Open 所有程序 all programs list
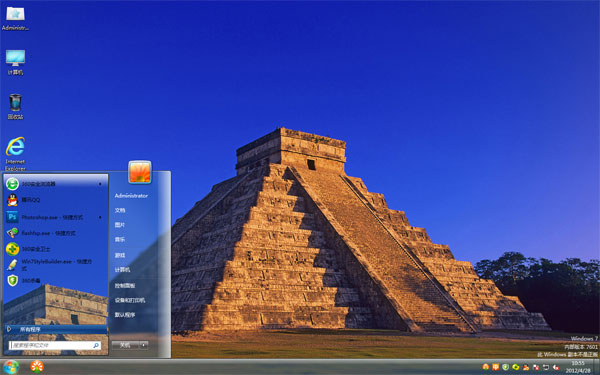The image size is (600, 375). pyautogui.click(x=55, y=329)
